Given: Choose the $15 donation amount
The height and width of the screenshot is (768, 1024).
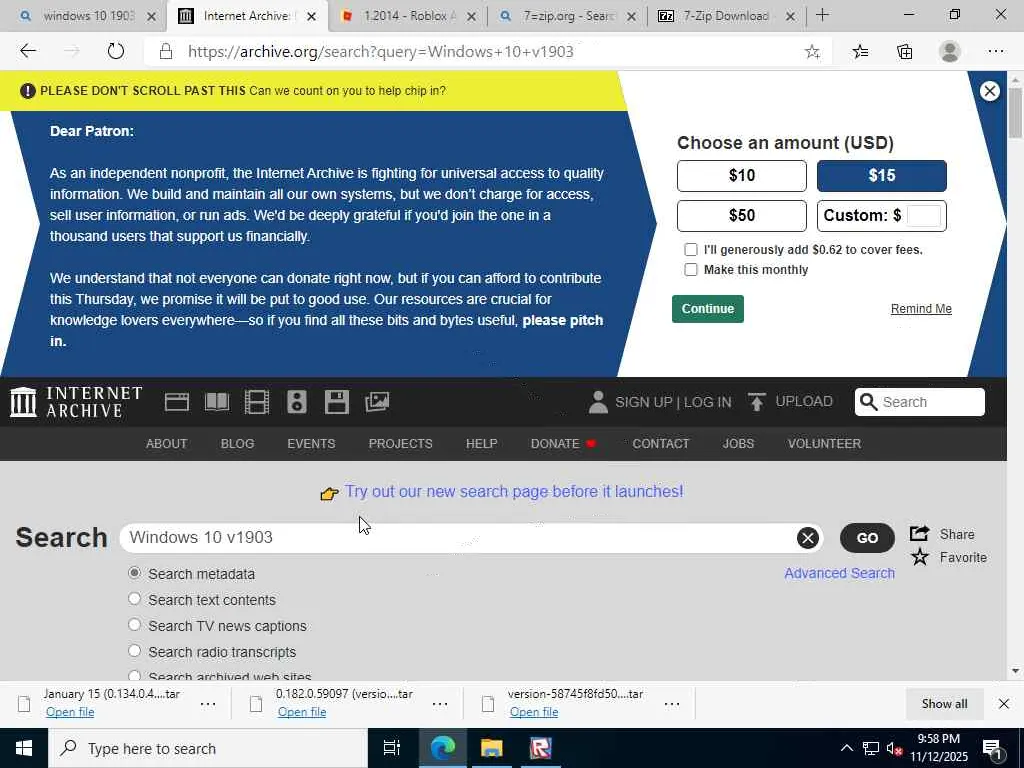Looking at the screenshot, I should pos(882,176).
